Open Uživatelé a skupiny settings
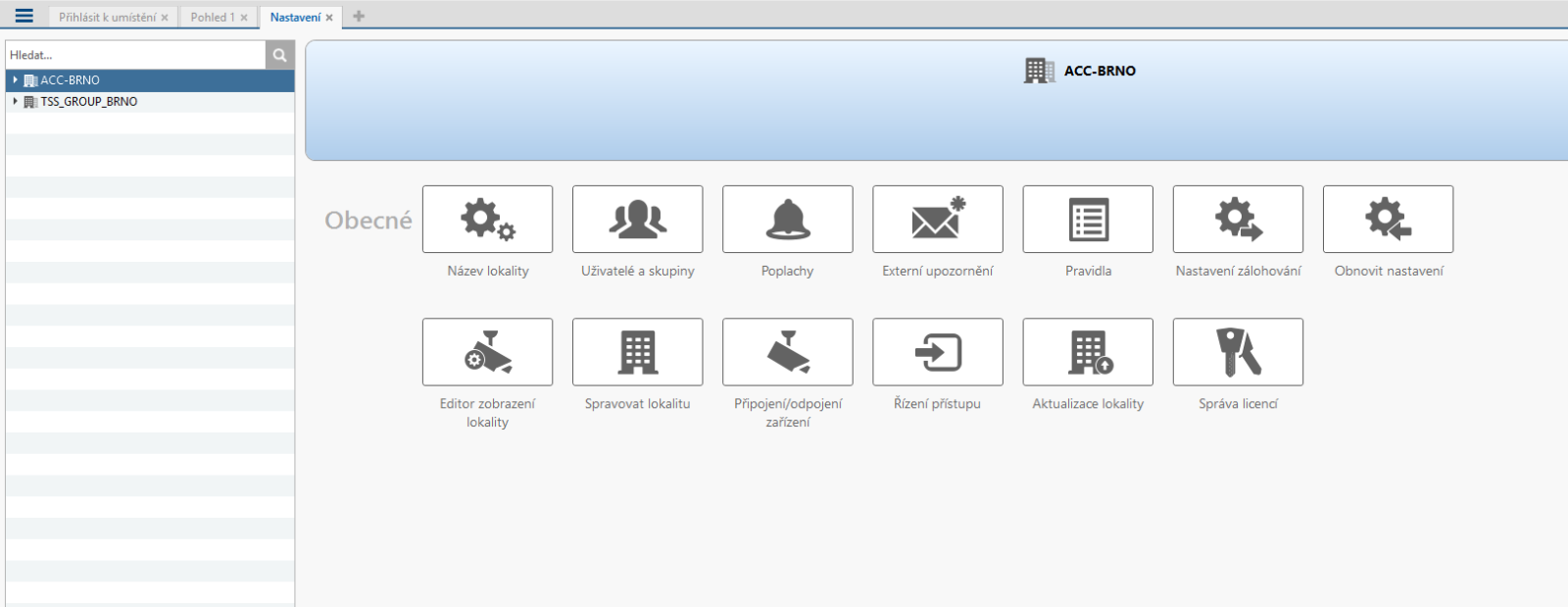This screenshot has height=607, width=1568. [x=637, y=220]
